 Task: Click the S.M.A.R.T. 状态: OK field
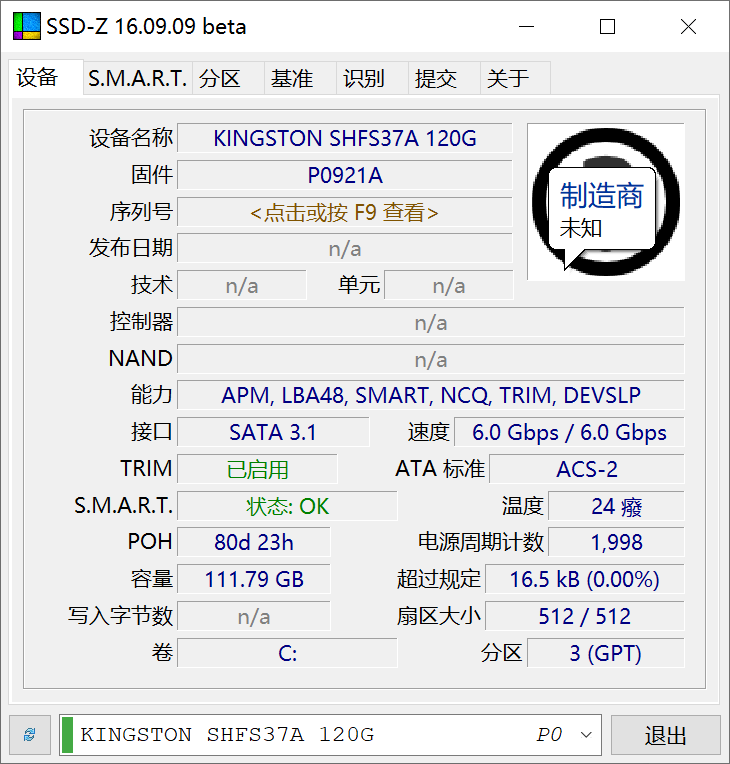pos(287,506)
